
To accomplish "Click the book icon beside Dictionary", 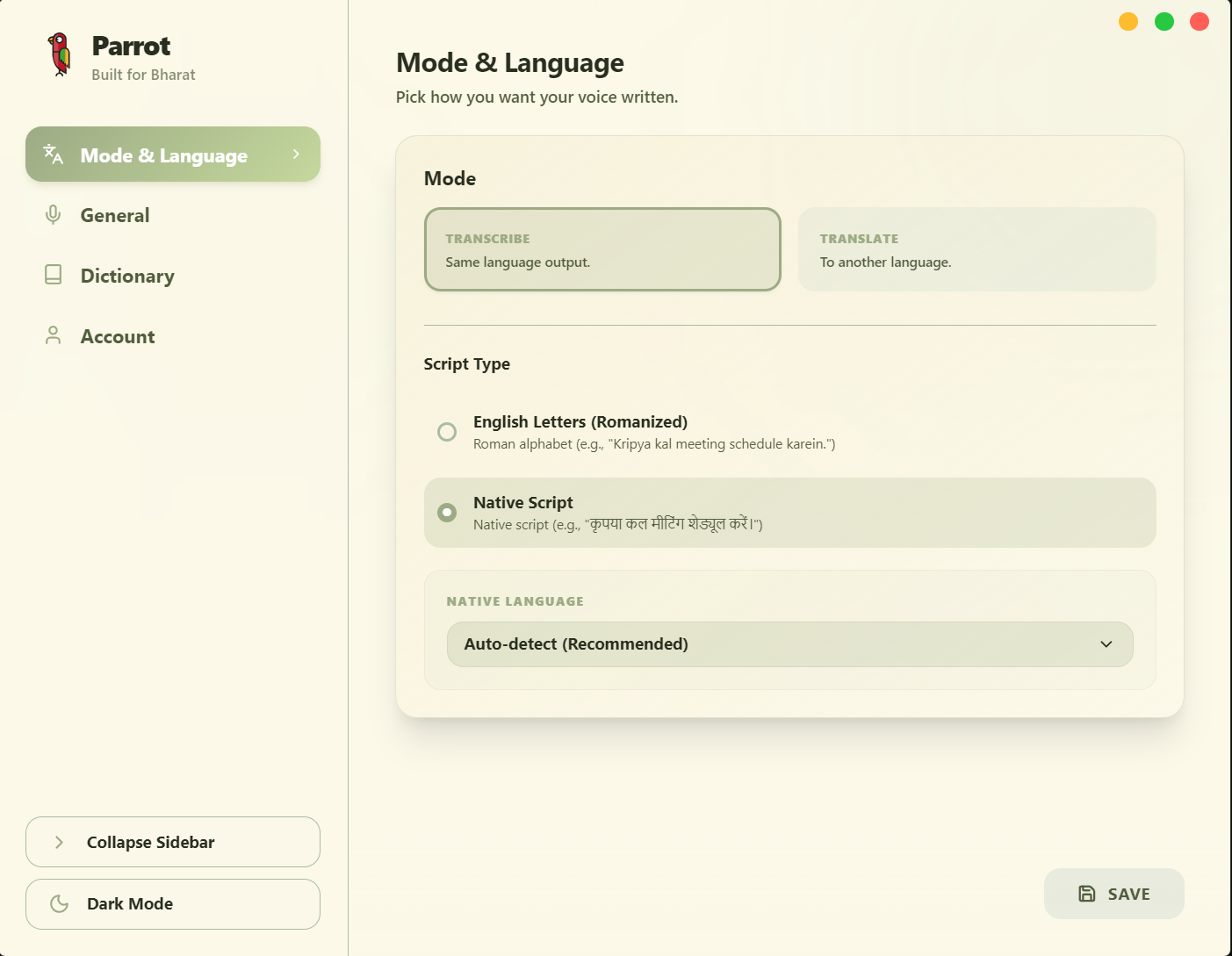I will click(x=52, y=275).
